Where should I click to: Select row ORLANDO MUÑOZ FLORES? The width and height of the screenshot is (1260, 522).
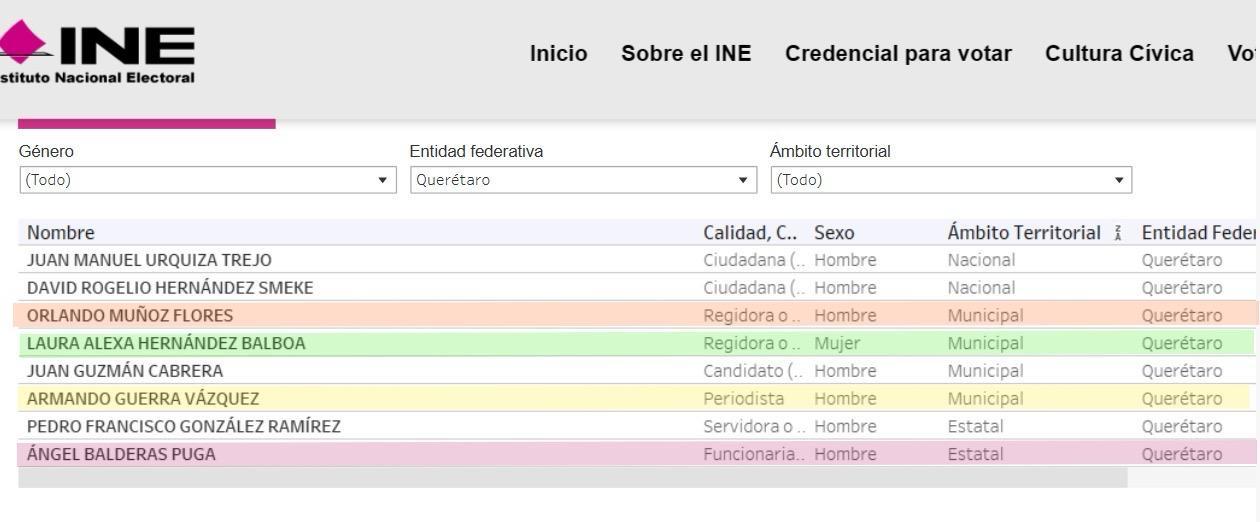pos(636,315)
